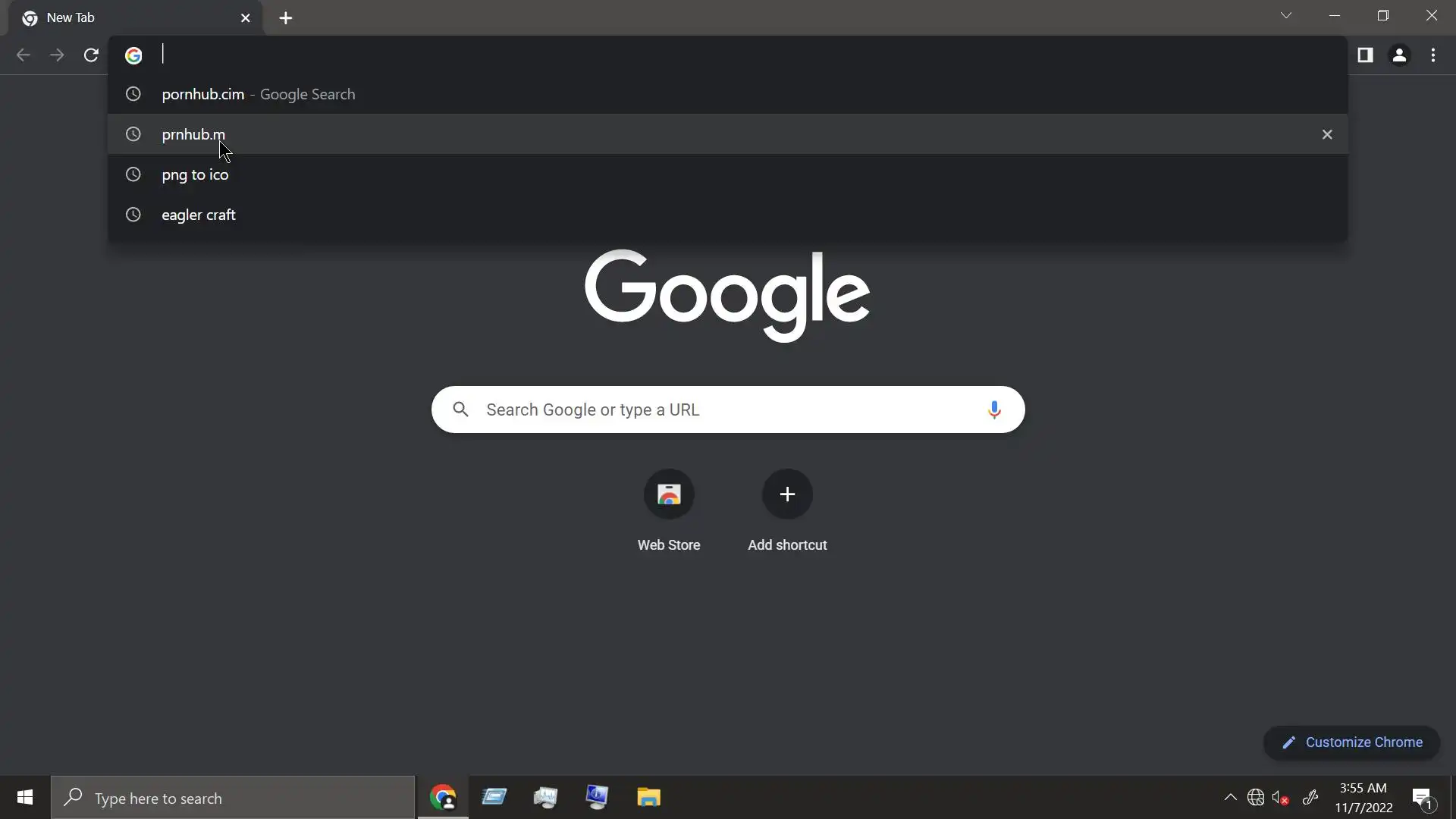
Task: Click the Google icon in the address bar
Action: coord(133,55)
